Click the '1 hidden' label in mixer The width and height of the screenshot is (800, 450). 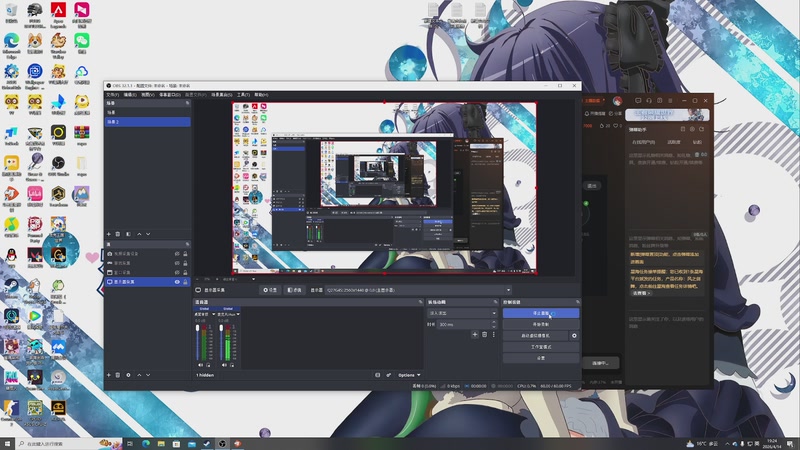[205, 375]
